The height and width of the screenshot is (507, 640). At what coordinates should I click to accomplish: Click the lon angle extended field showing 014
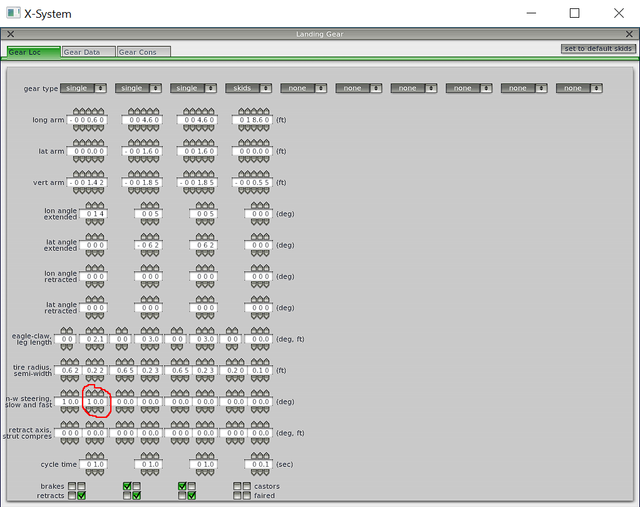[x=94, y=214]
